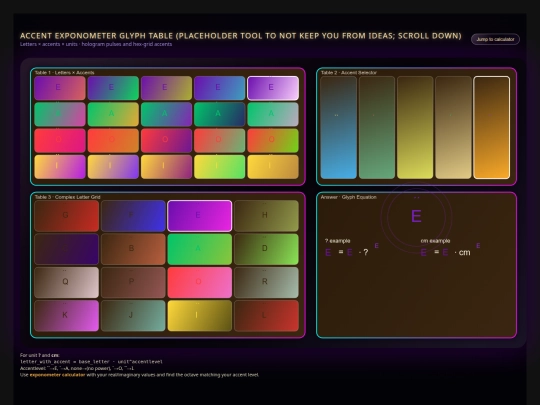The width and height of the screenshot is (540, 405).
Task: Select the yellow-to-maroon I cell in Table 1
Action: pyautogui.click(x=166, y=167)
